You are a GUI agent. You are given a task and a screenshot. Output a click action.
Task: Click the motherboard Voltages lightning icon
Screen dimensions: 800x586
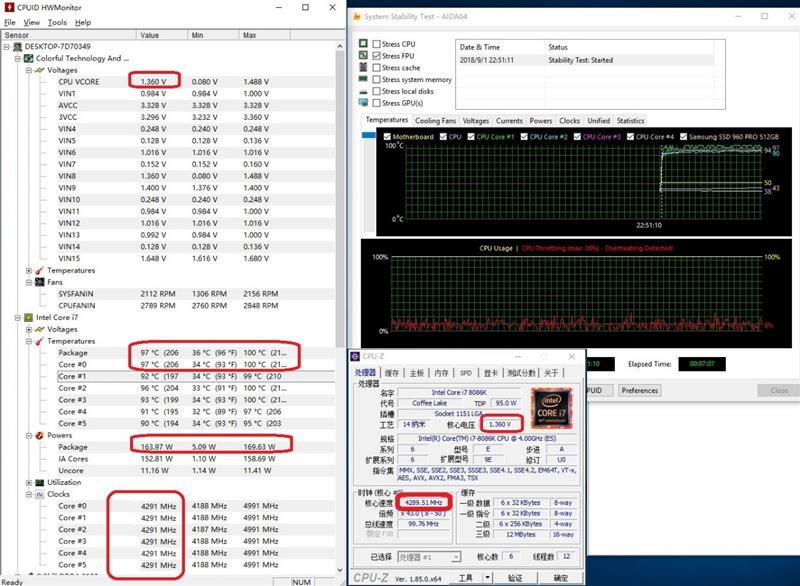(40, 70)
